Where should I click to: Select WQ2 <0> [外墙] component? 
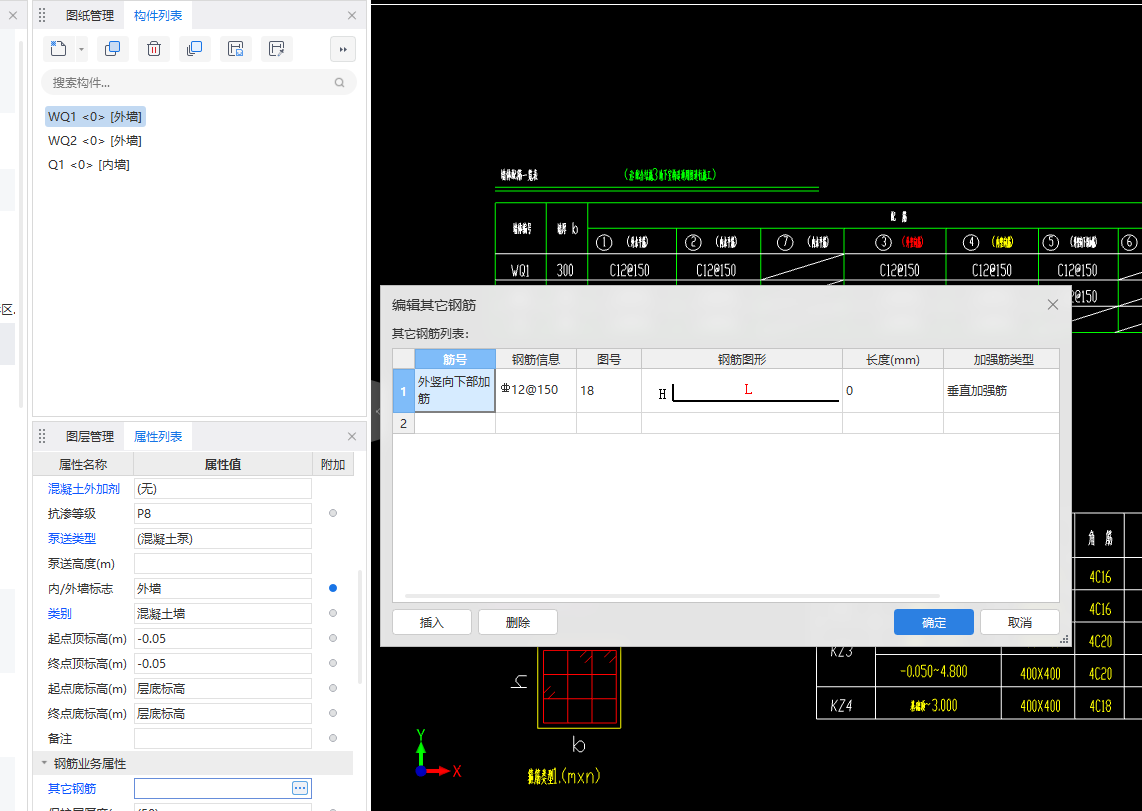(95, 141)
